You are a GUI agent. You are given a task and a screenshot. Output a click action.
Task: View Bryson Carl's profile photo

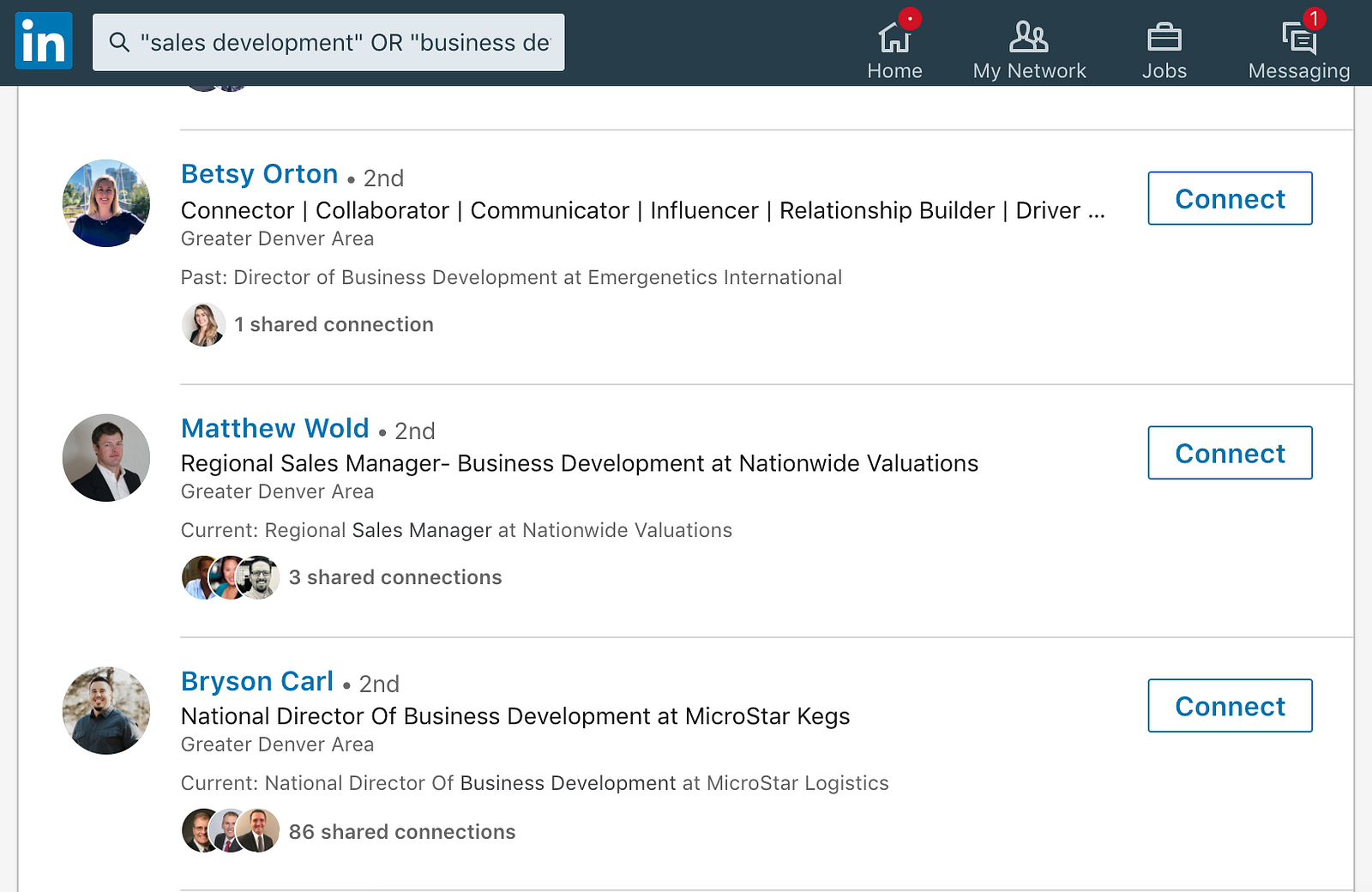tap(106, 711)
